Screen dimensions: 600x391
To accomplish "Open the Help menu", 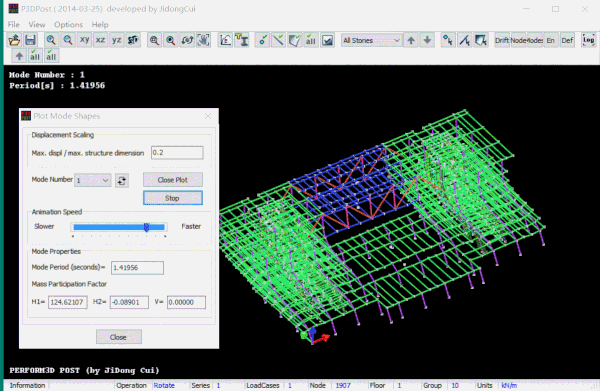I will [100, 24].
